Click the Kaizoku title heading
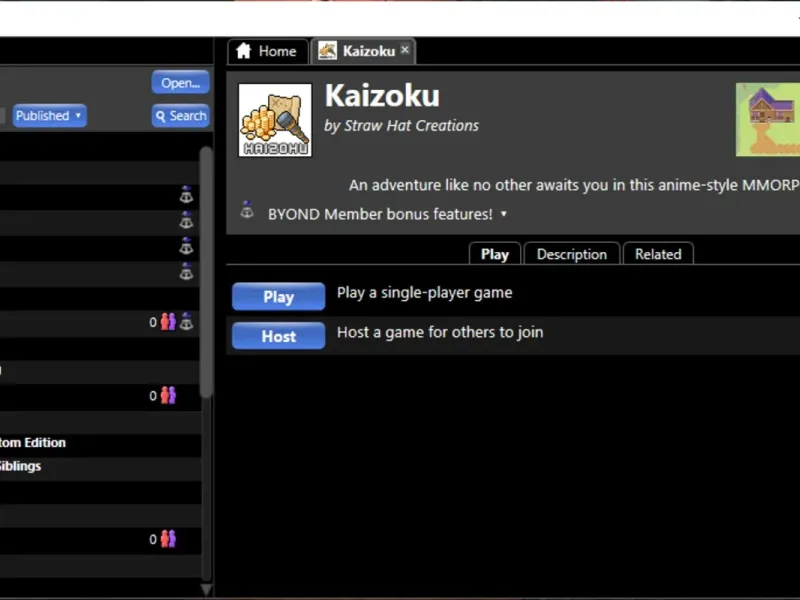Viewport: 800px width, 600px height. 382,96
